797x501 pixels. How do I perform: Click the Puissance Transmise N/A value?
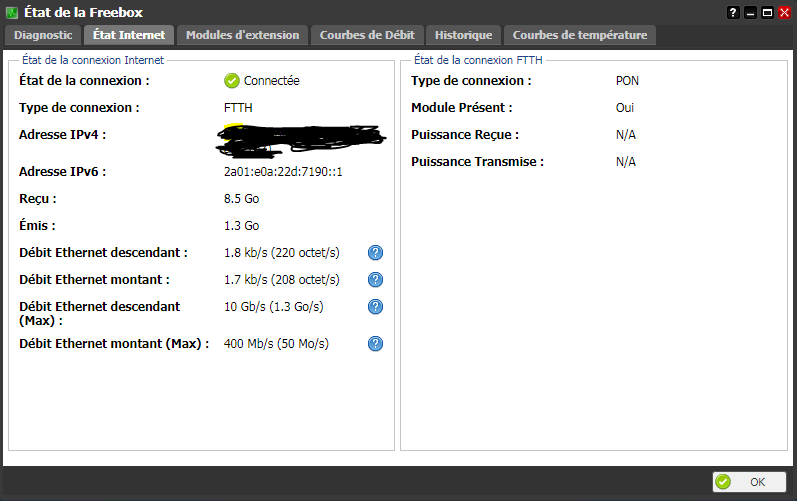click(x=626, y=162)
